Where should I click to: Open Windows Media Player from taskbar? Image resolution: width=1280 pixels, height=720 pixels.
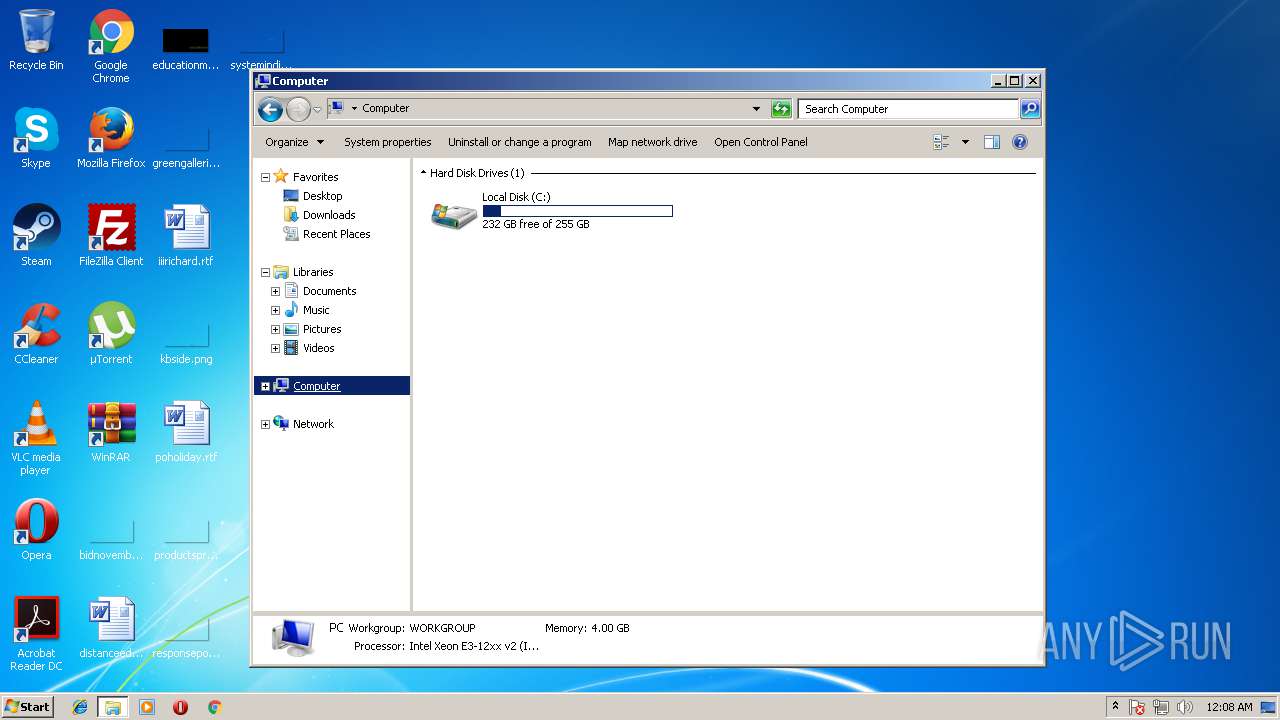pos(147,707)
